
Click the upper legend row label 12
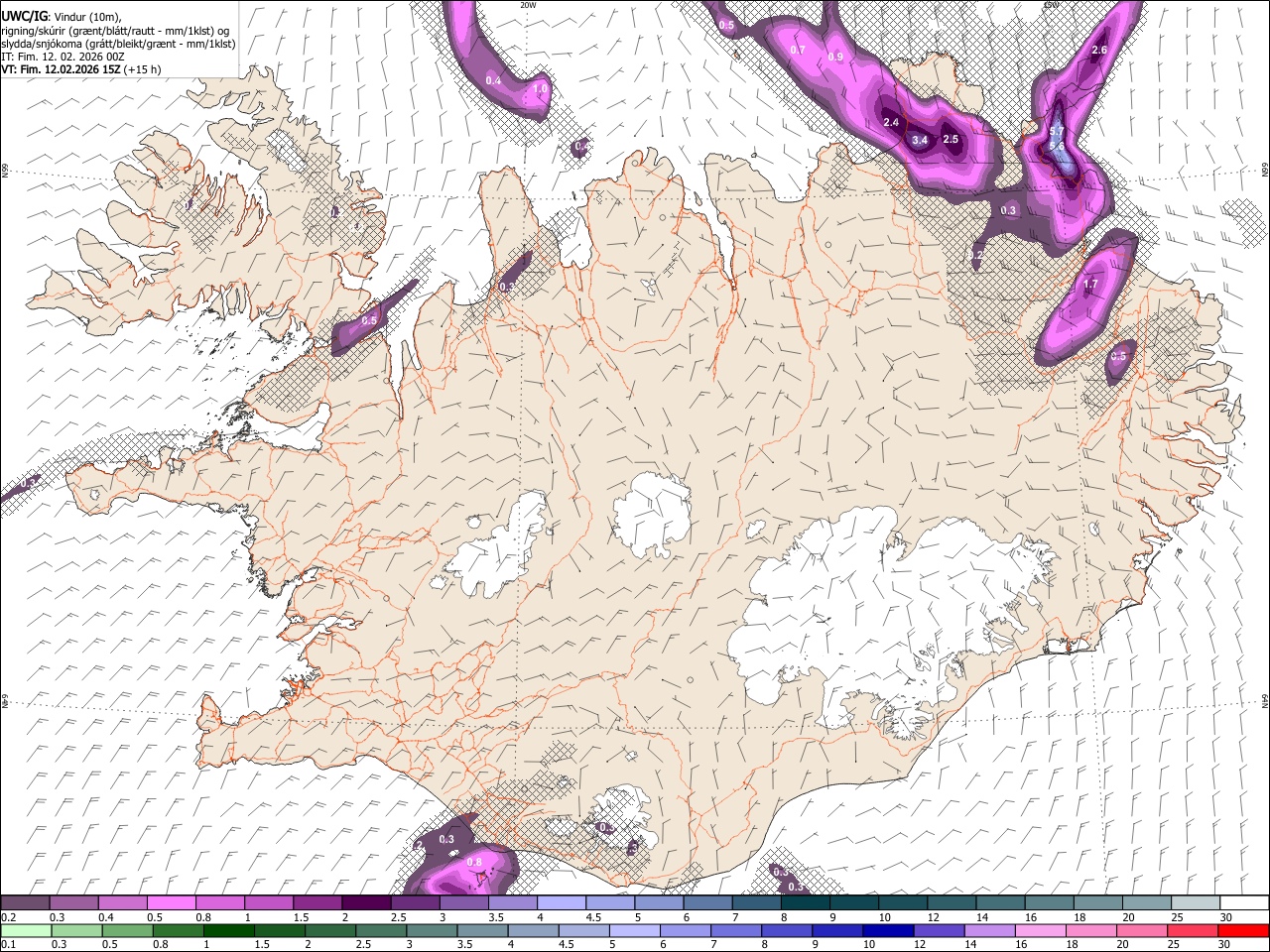pyautogui.click(x=934, y=917)
